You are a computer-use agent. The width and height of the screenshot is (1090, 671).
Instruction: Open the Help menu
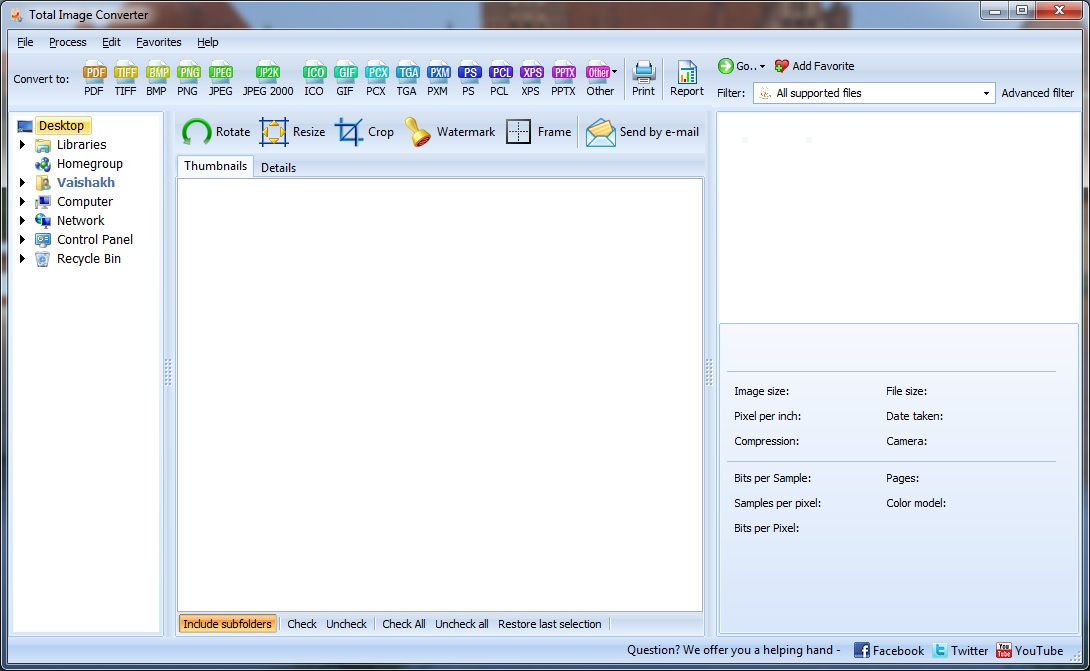(x=207, y=42)
